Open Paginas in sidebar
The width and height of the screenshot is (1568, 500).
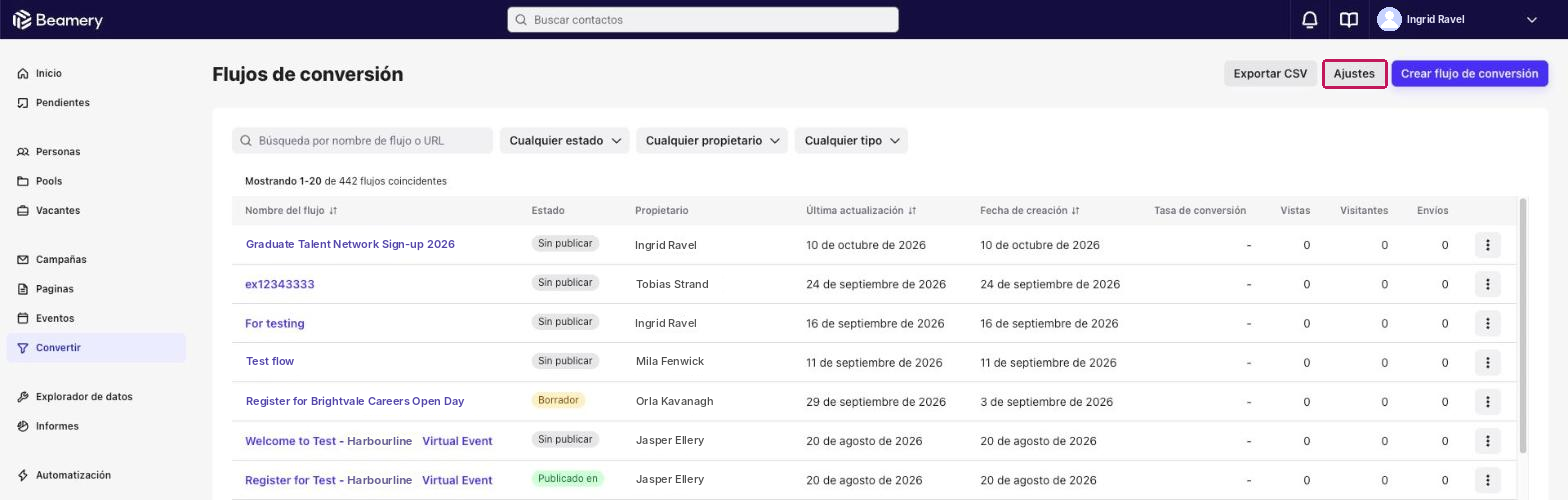point(96,289)
